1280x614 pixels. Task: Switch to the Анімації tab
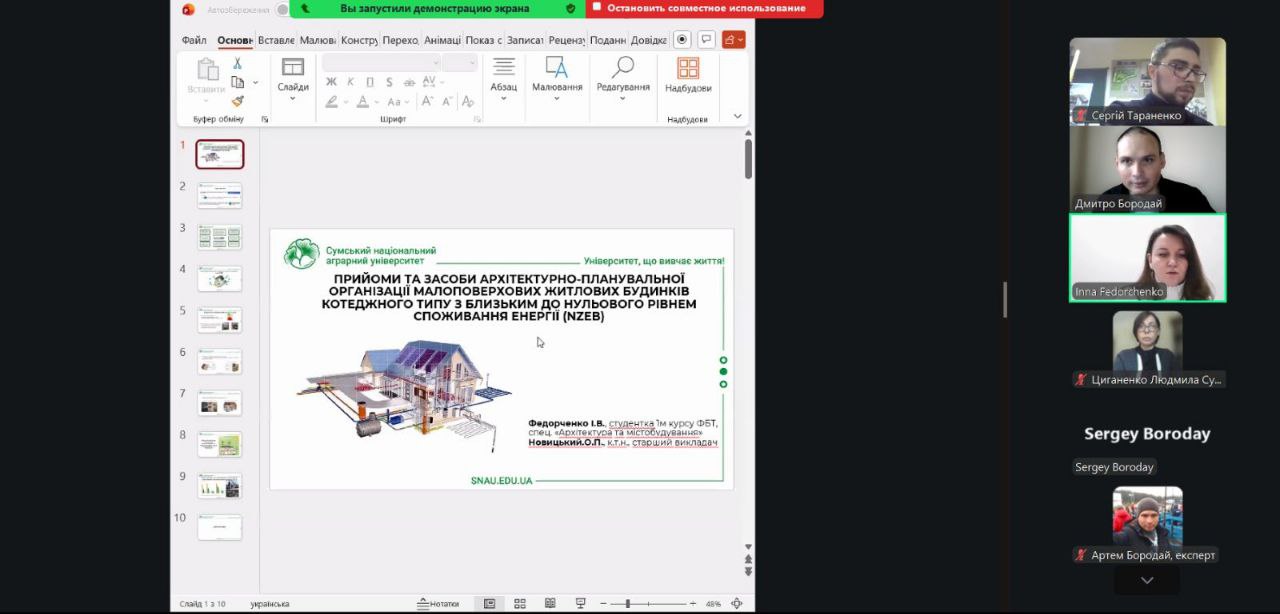pyautogui.click(x=441, y=40)
